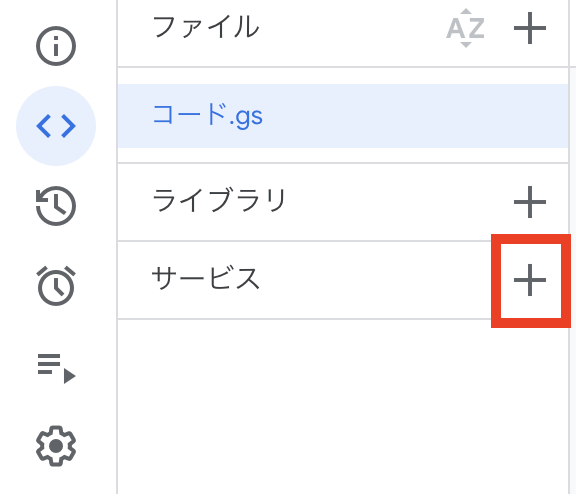Open the project Overview info icon
576x494 pixels.
pyautogui.click(x=56, y=46)
